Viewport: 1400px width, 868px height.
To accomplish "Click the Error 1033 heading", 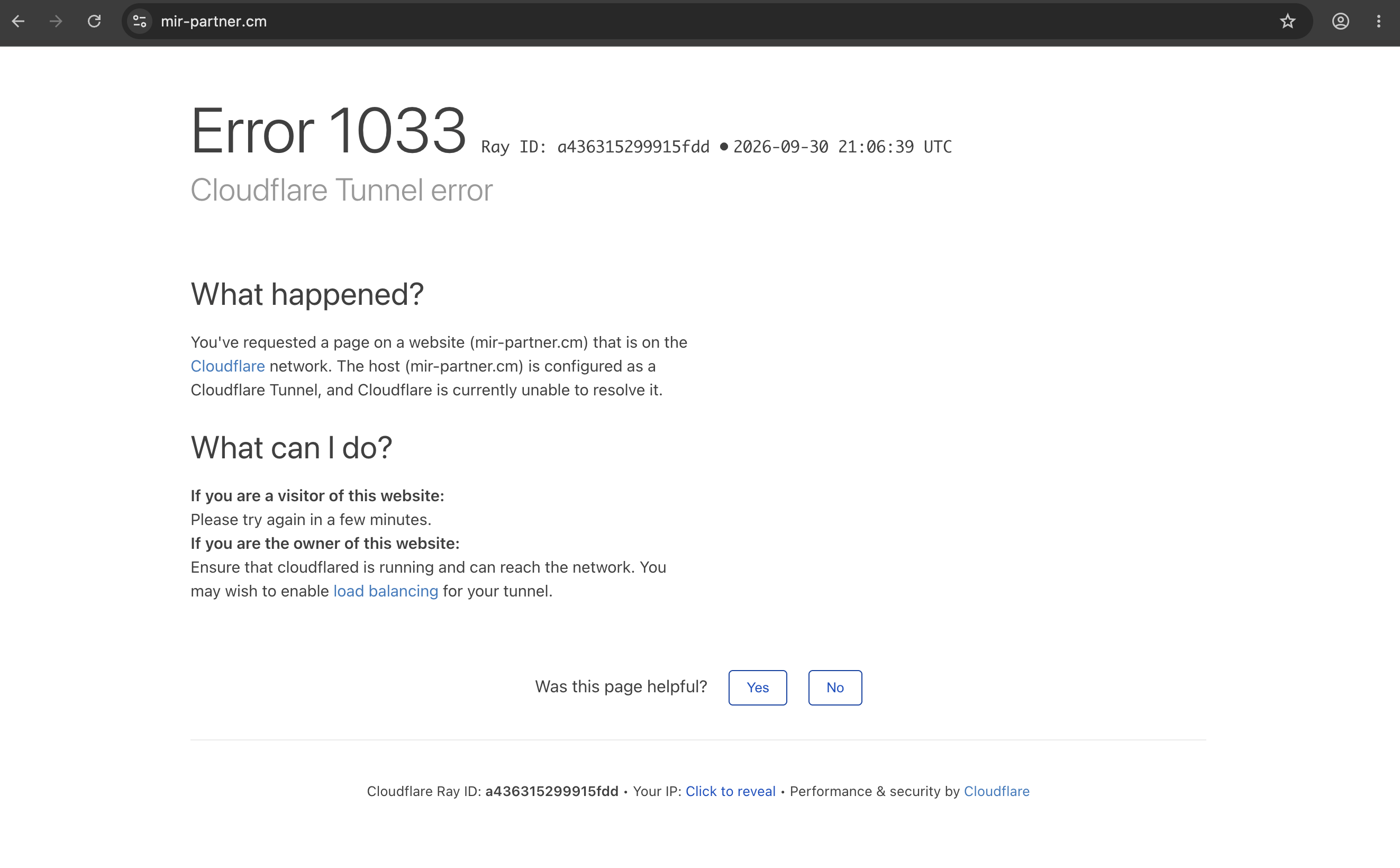I will click(x=328, y=131).
